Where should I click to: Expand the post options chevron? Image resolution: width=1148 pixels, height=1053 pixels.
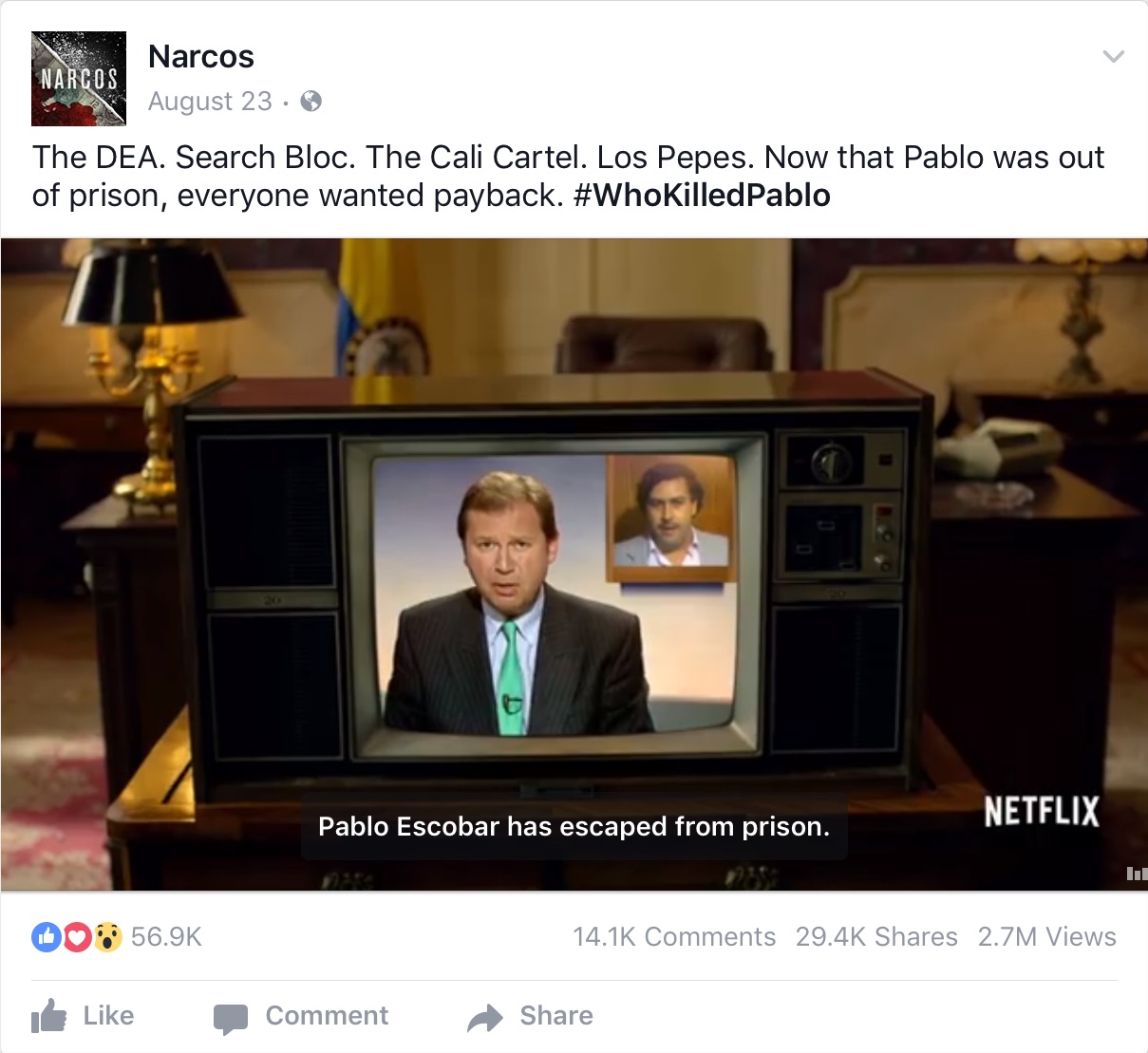pyautogui.click(x=1113, y=57)
